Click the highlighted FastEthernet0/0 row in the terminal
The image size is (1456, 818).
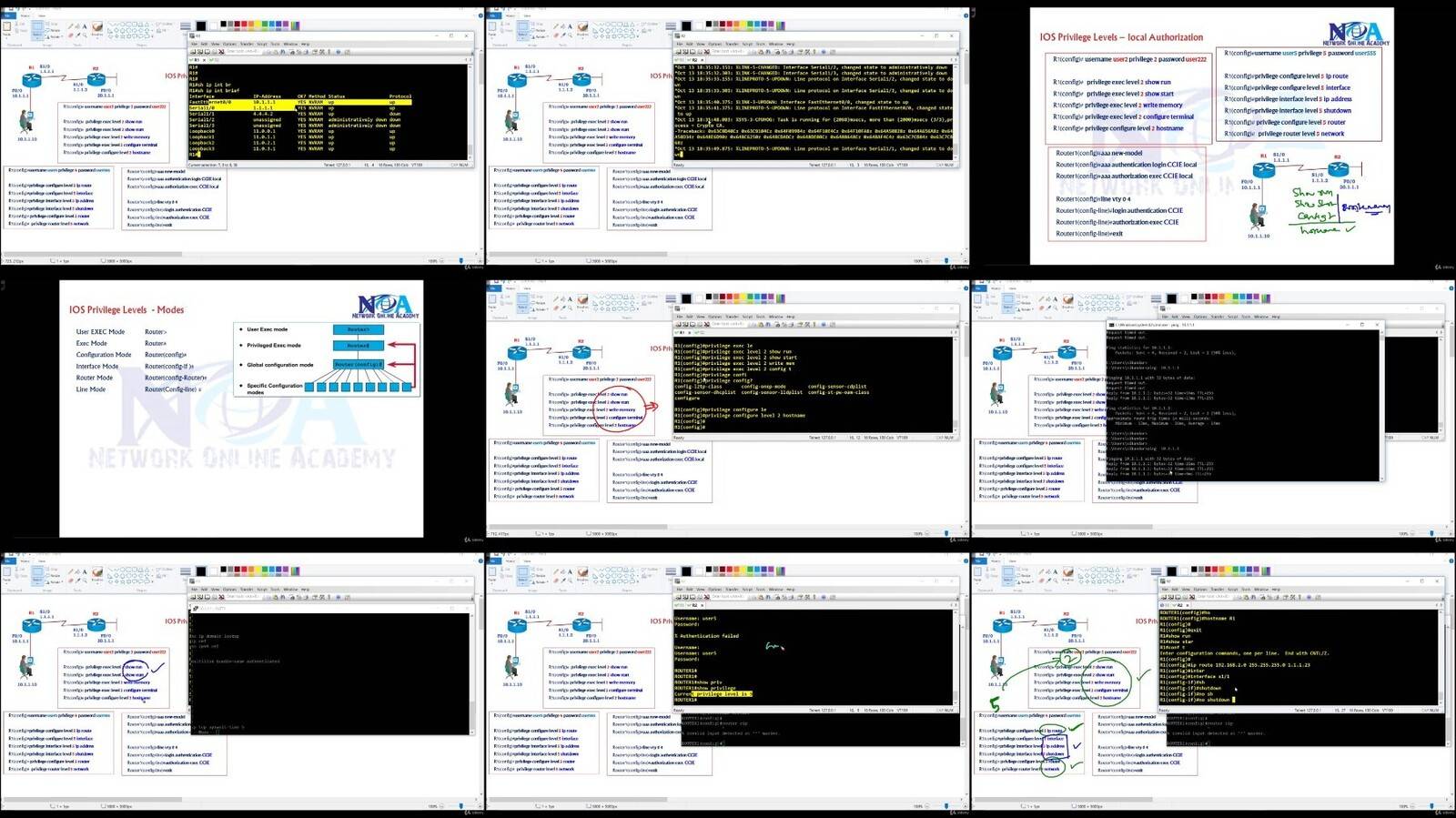click(299, 102)
